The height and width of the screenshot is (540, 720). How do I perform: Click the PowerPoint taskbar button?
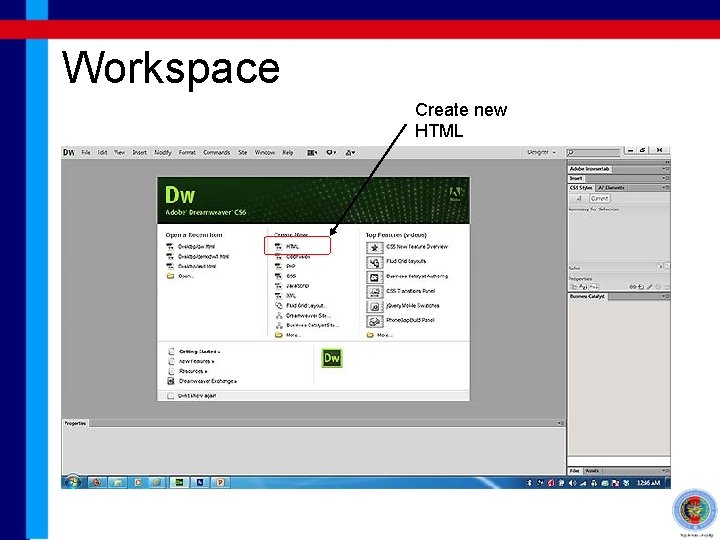[220, 483]
